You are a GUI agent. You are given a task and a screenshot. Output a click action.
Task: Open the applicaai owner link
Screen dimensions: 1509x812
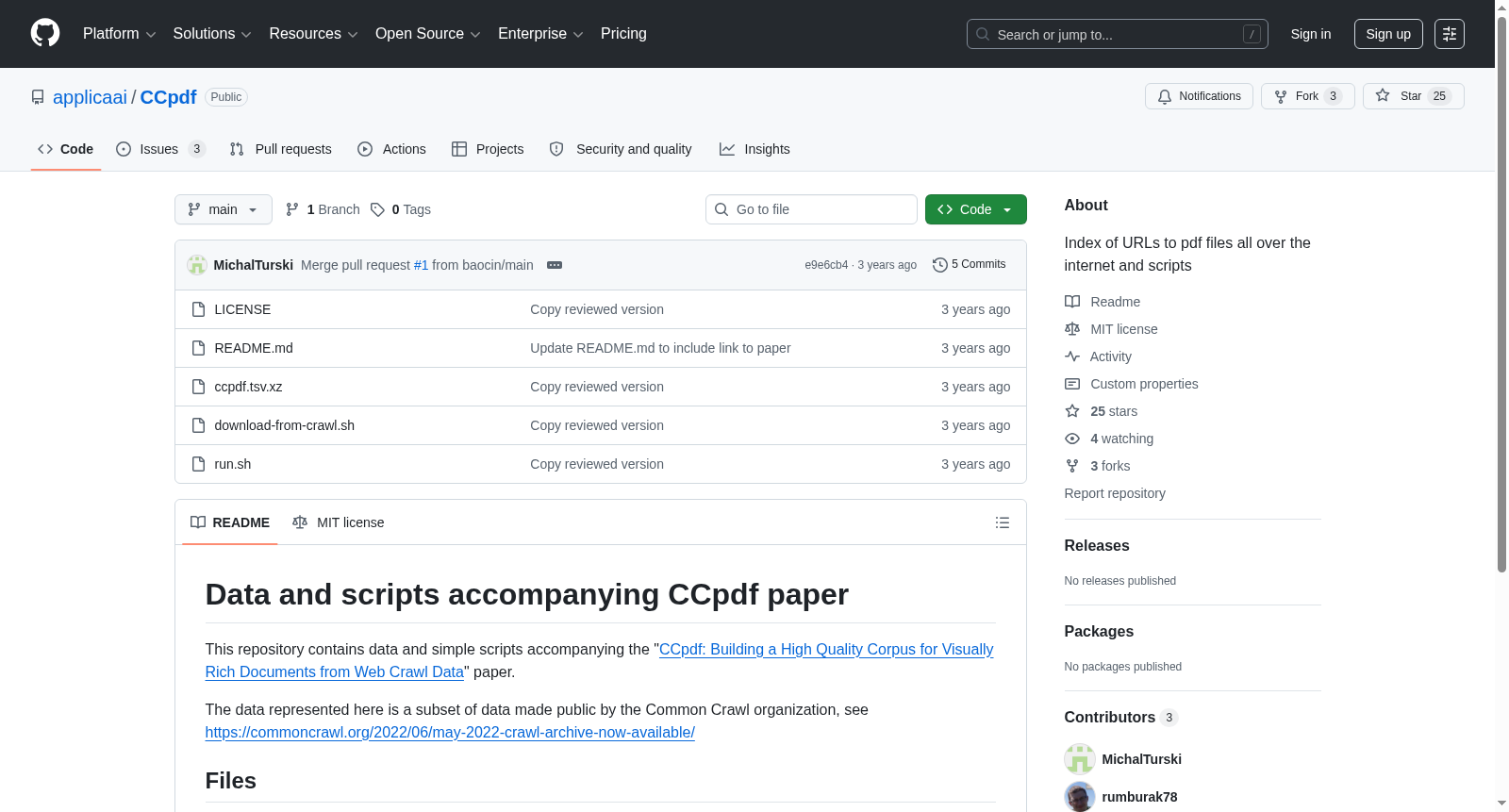pyautogui.click(x=90, y=97)
